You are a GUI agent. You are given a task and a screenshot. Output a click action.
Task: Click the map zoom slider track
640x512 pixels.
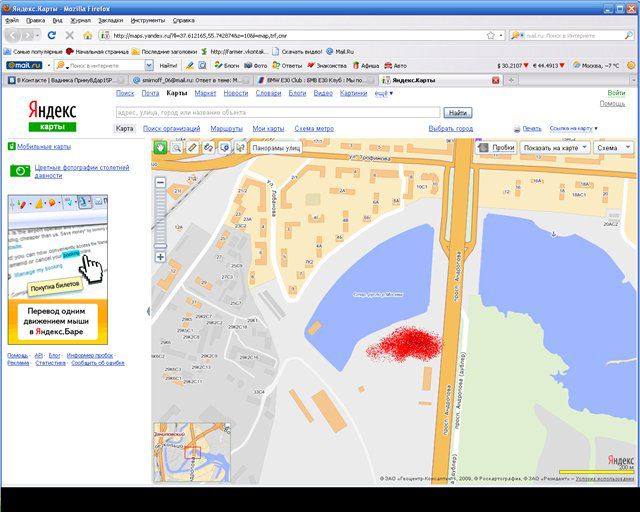[160, 220]
